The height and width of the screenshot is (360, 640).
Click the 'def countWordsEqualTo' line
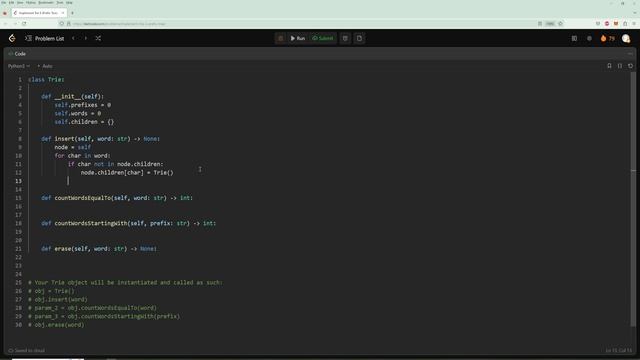click(x=117, y=198)
